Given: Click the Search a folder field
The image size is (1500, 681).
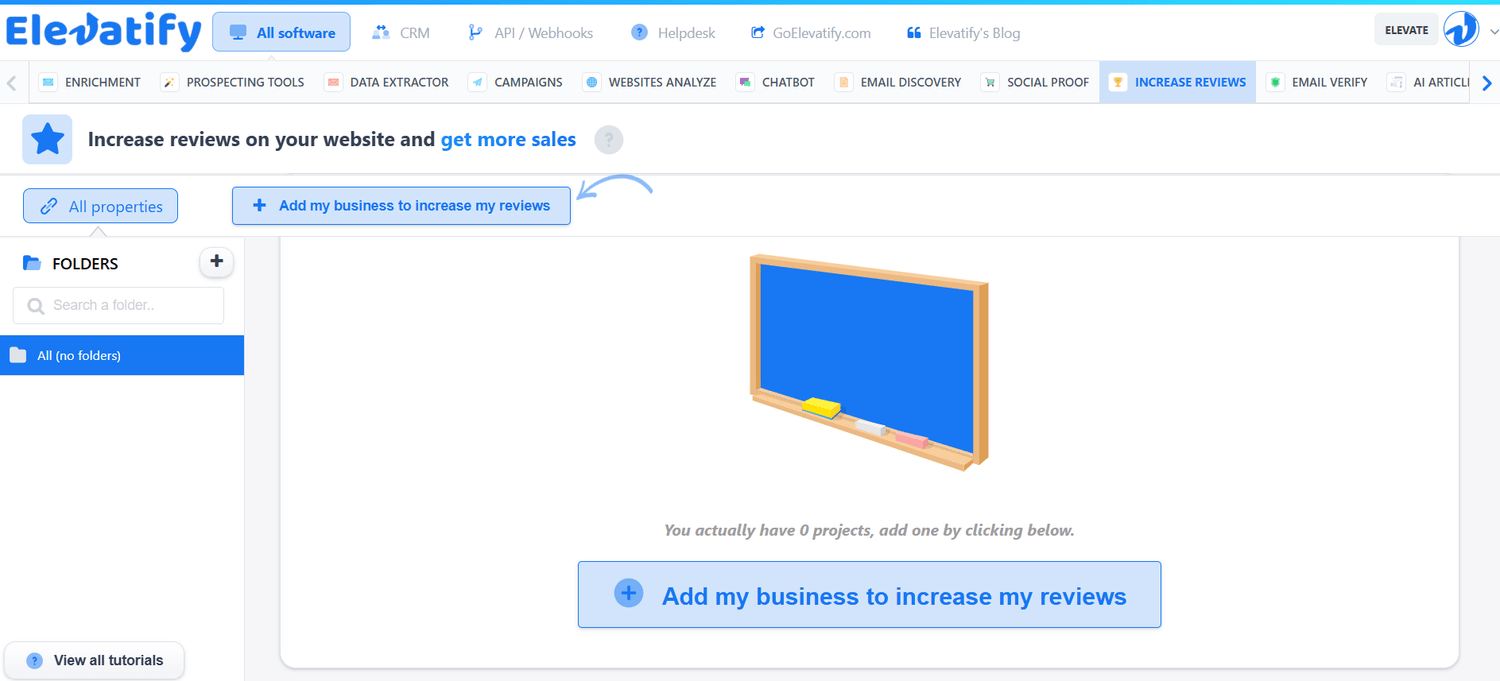Looking at the screenshot, I should click(x=119, y=305).
